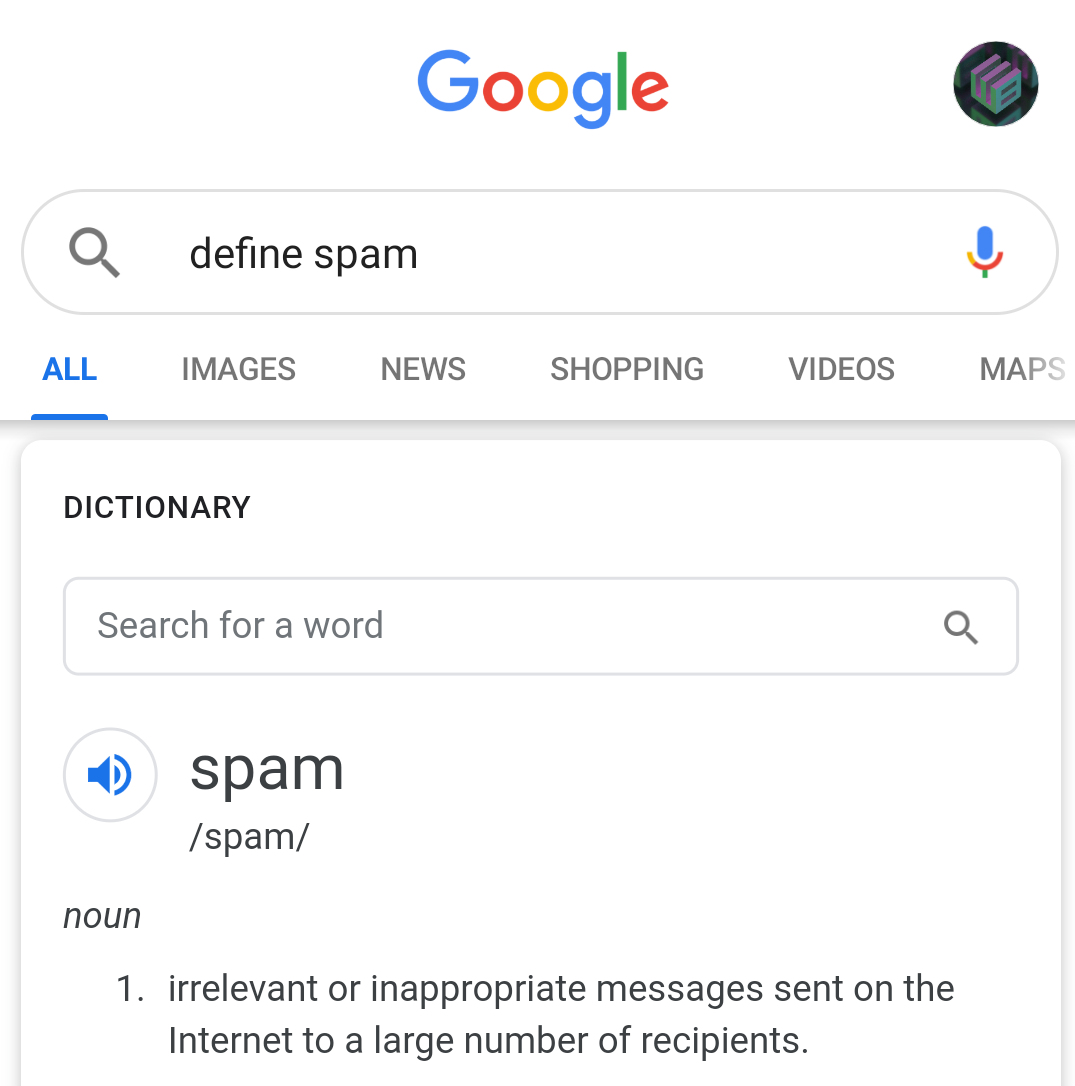Screen dimensions: 1075x1086
Task: Play the spam pronunciation audio
Action: (110, 774)
